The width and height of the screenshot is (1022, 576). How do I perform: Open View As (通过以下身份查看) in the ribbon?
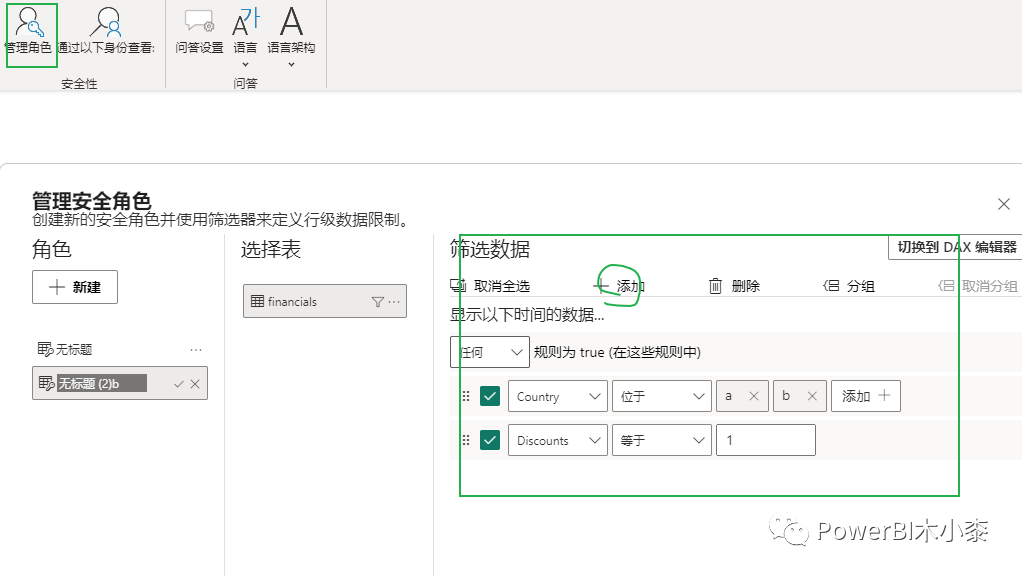pos(106,23)
